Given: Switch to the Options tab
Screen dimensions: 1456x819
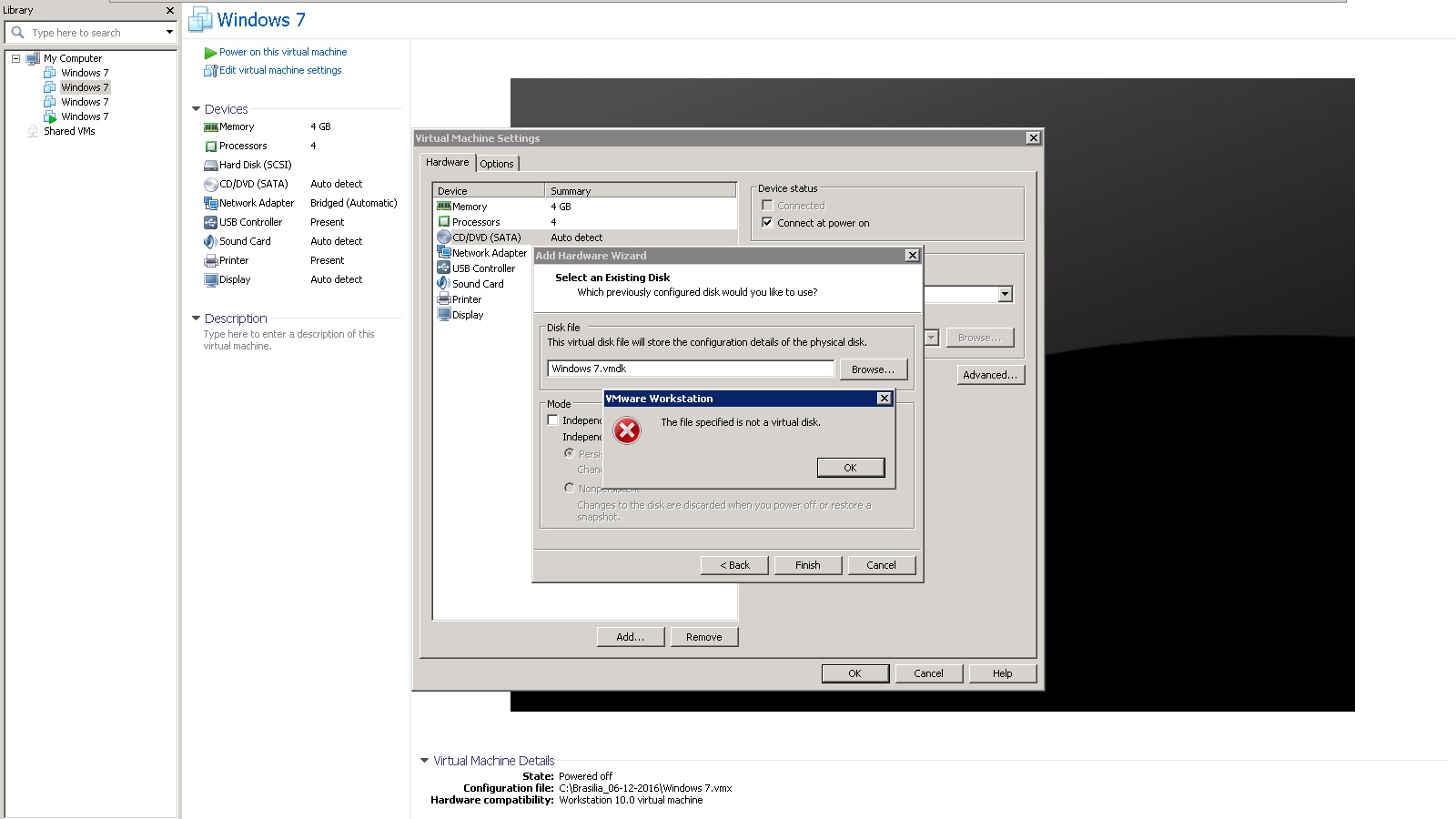Looking at the screenshot, I should [497, 164].
